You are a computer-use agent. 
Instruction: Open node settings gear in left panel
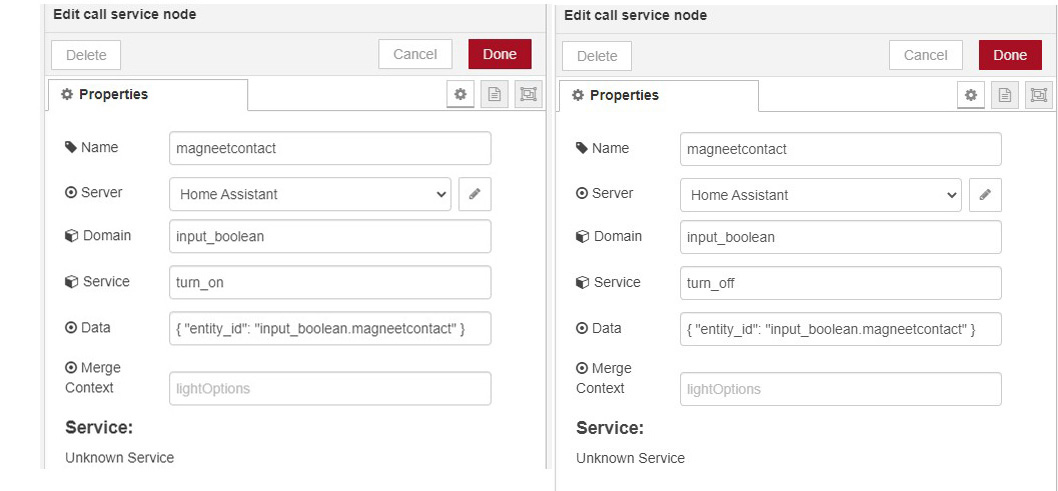pyautogui.click(x=460, y=94)
